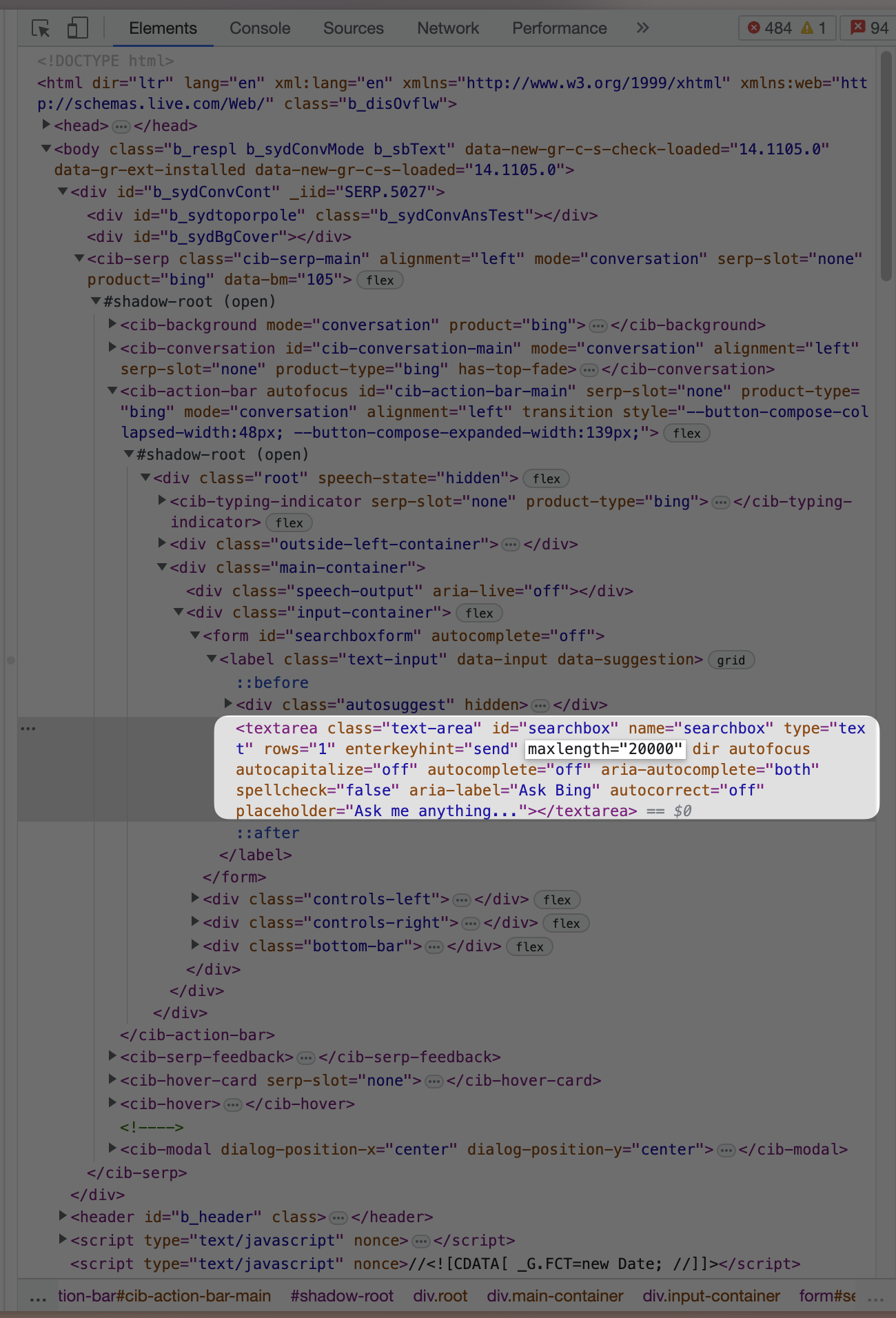Toggle the flex badge on input-container div
The image size is (896, 1318).
pos(479,614)
